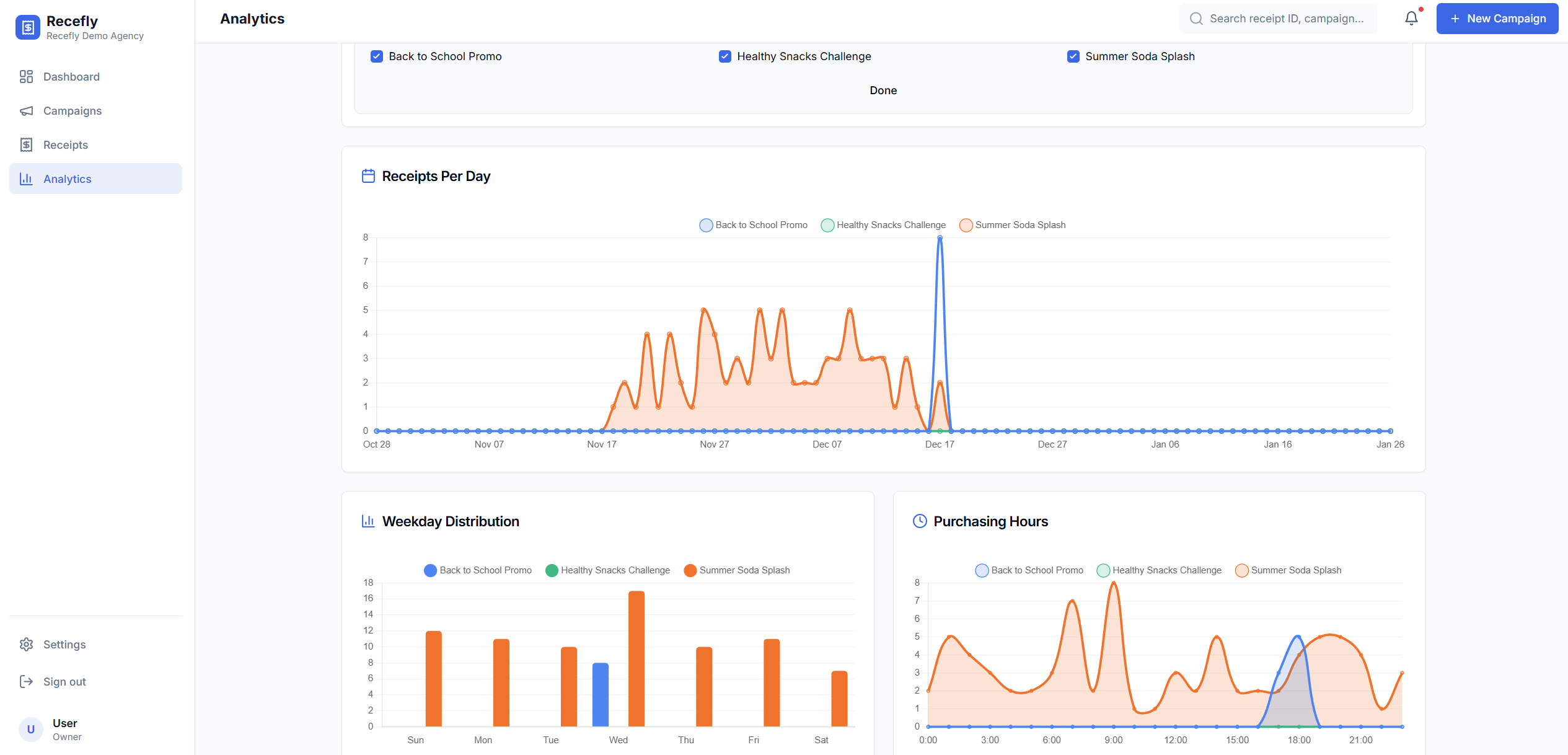This screenshot has height=755, width=1568.
Task: Open the Receipts section icon
Action: click(x=27, y=144)
